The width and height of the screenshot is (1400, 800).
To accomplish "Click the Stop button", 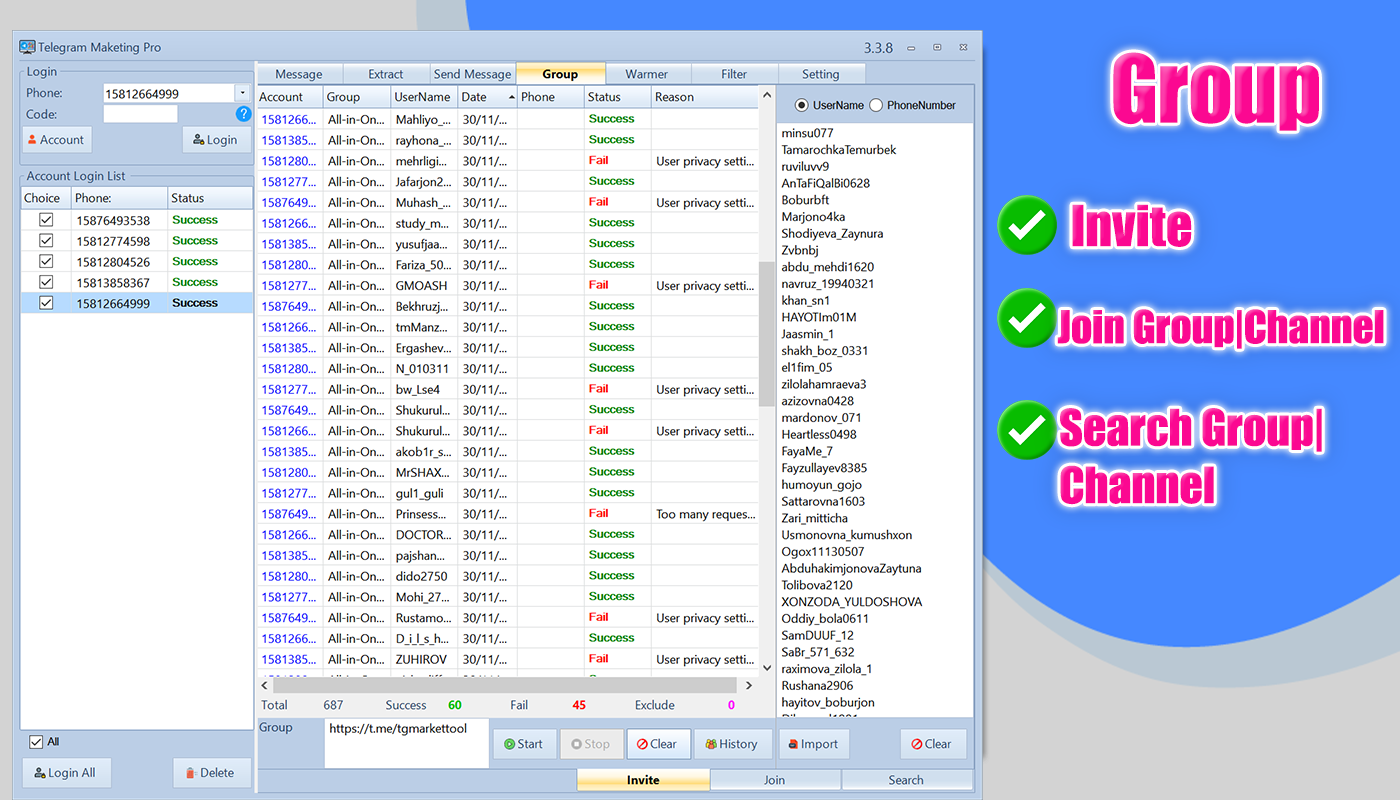I will point(591,744).
